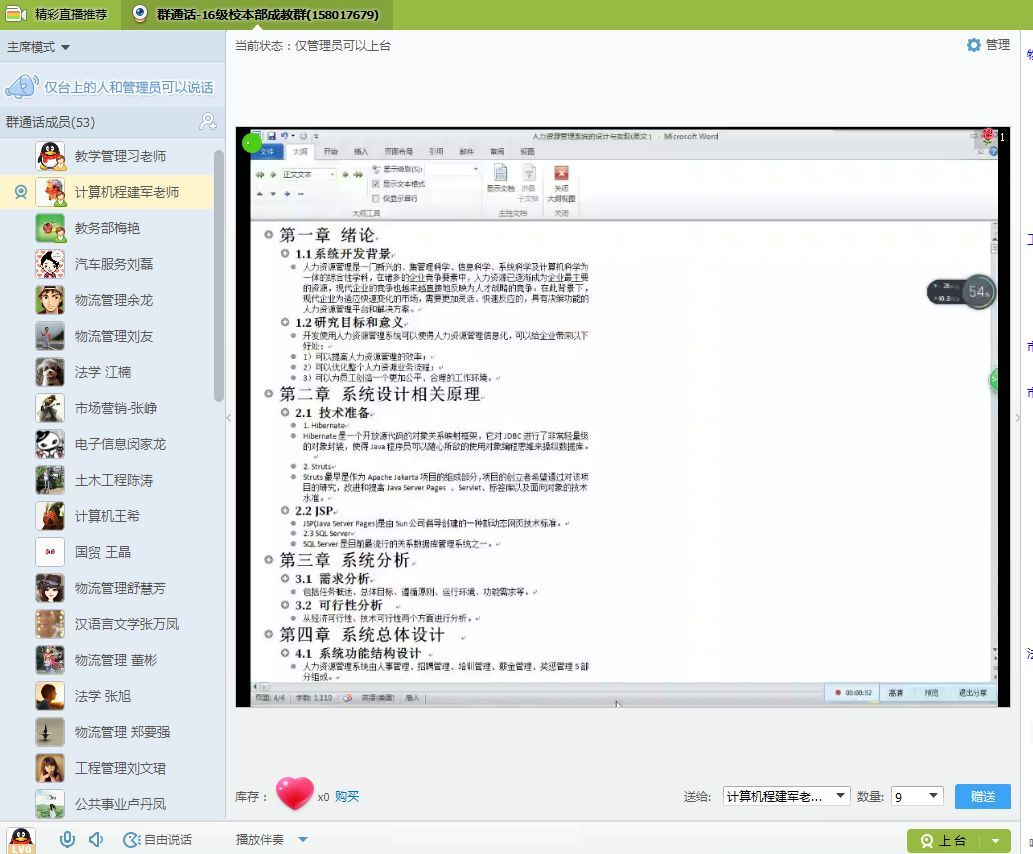Expand the 上台 button arrow
This screenshot has height=854, width=1033.
tap(995, 841)
